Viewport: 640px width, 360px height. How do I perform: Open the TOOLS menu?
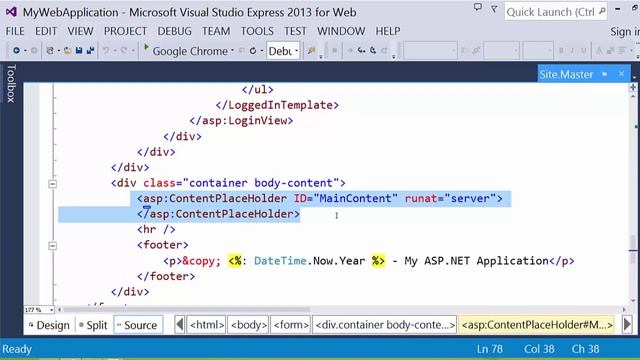(257, 31)
